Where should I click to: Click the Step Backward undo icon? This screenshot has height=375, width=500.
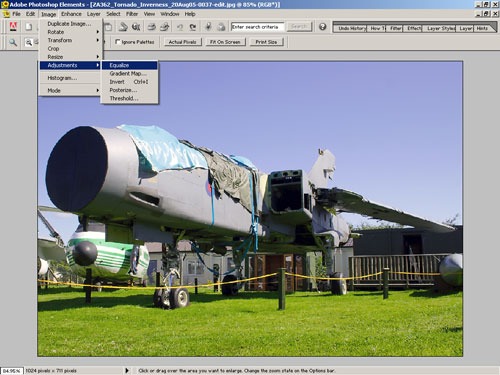[x=180, y=27]
